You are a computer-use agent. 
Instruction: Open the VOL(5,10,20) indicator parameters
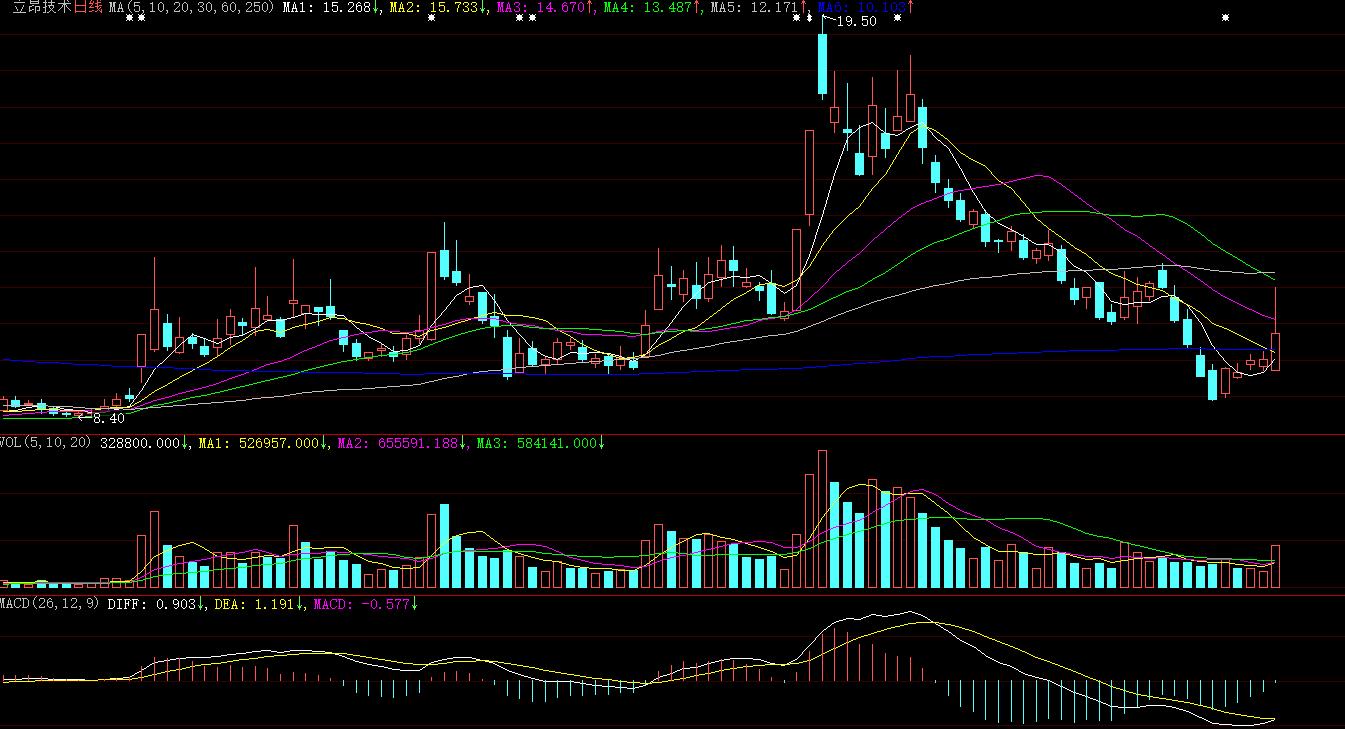click(46, 443)
